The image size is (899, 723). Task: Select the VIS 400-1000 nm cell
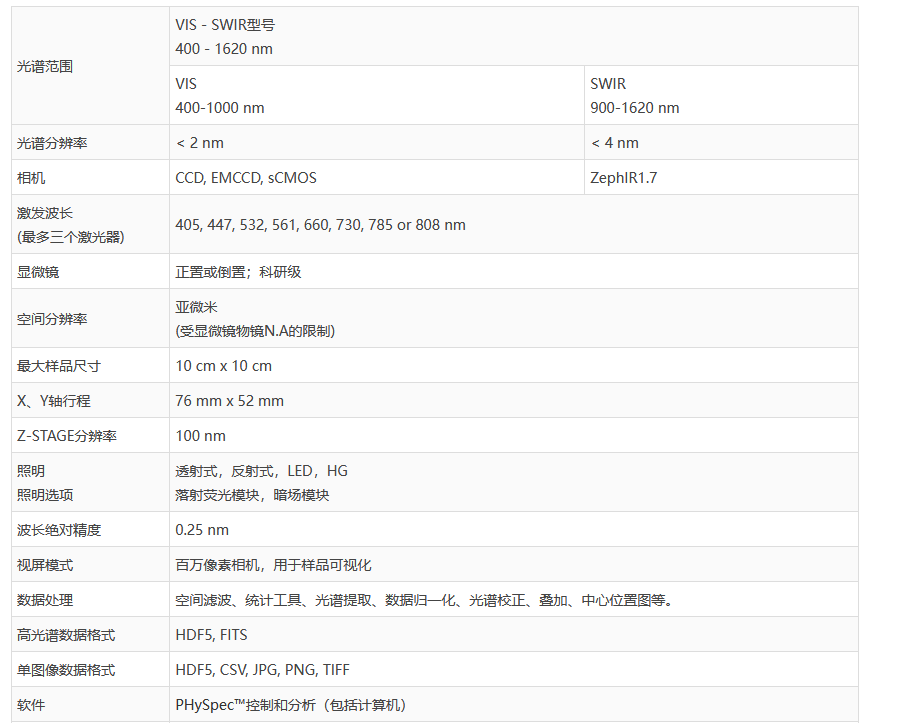pyautogui.click(x=220, y=96)
